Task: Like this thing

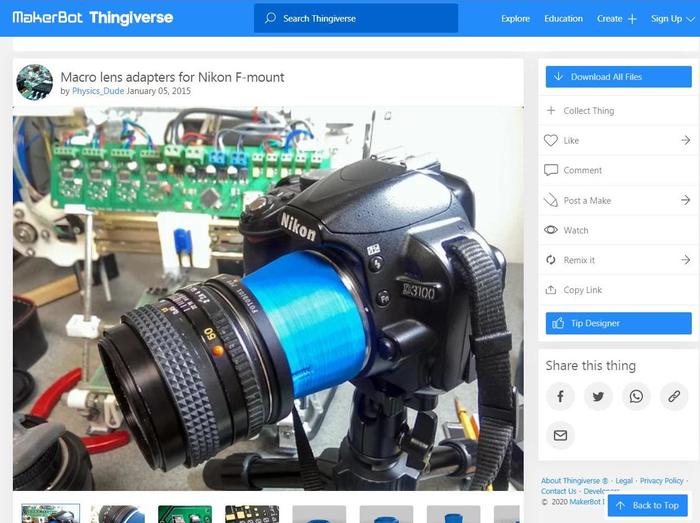Action: point(570,141)
